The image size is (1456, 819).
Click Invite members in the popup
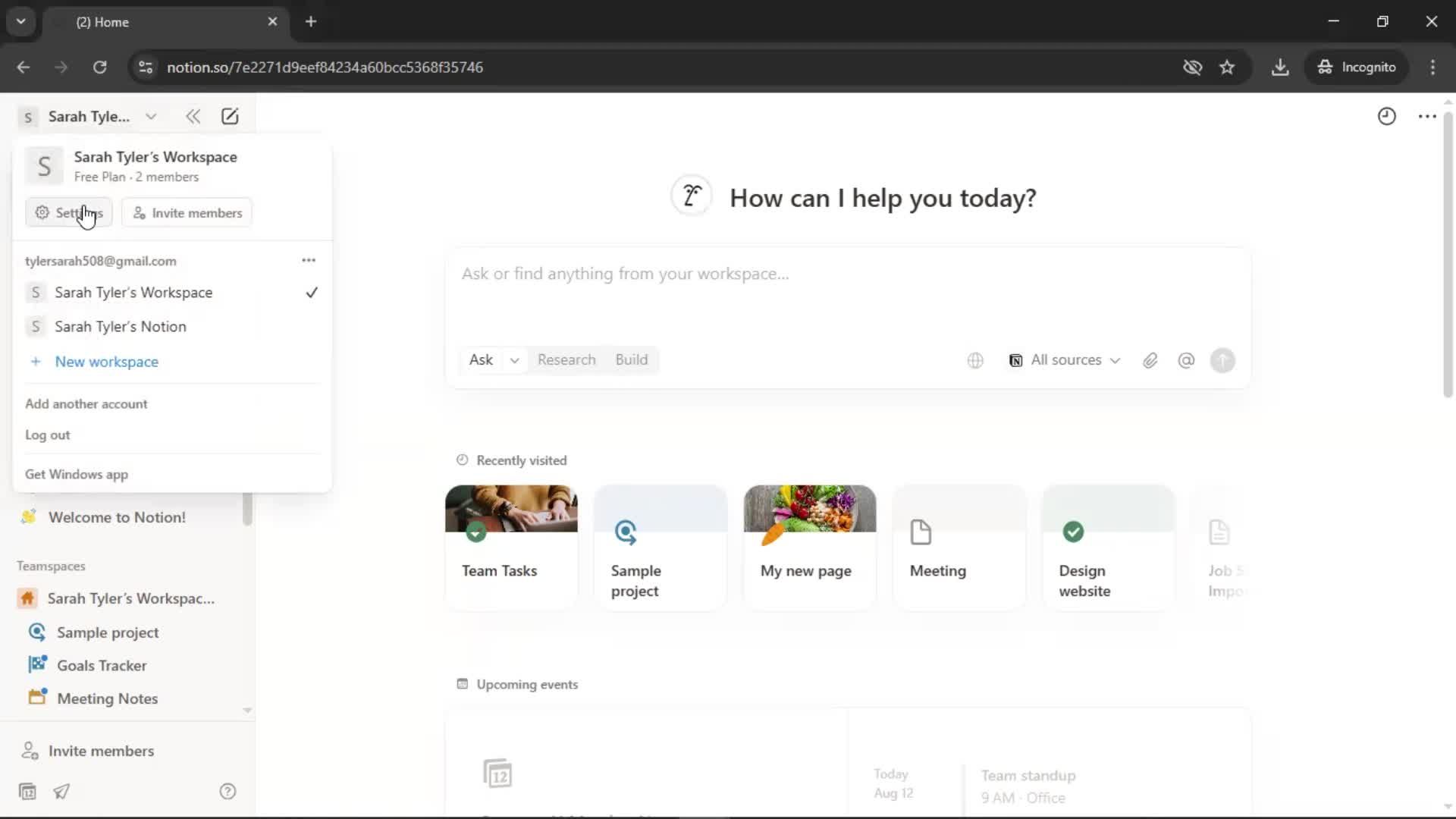(187, 213)
